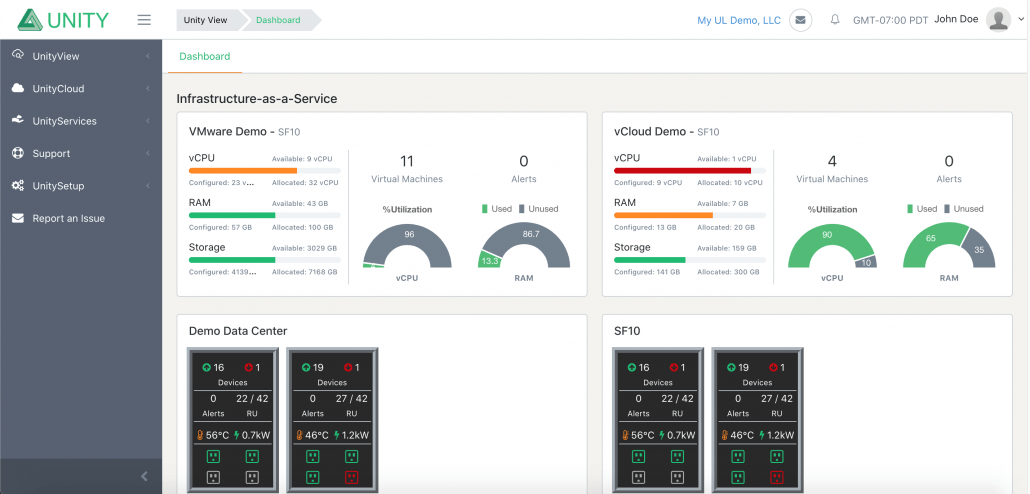Click the red vCPU bar in vCloud Demo
Viewport: 1030px width, 494px height.
click(x=683, y=170)
